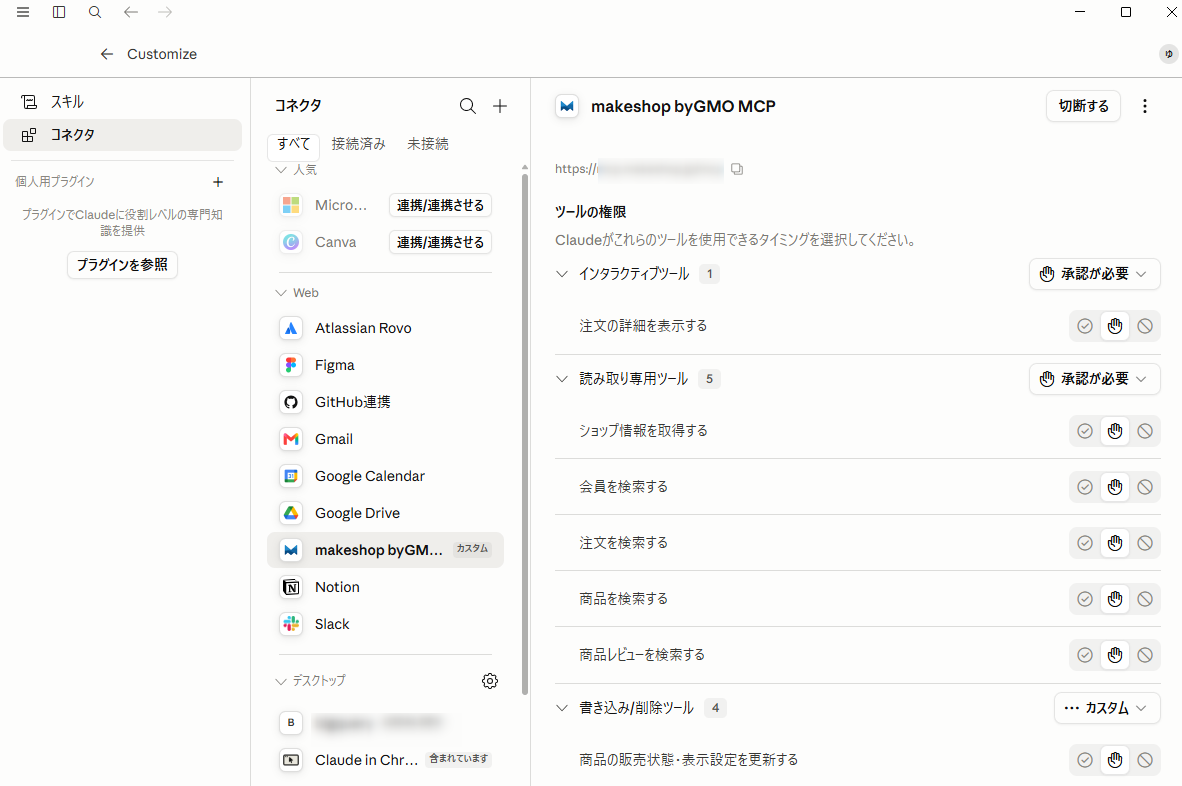Collapse the 読み取り専用ツール section
Screen dimensions: 1182x786
pyautogui.click(x=562, y=378)
